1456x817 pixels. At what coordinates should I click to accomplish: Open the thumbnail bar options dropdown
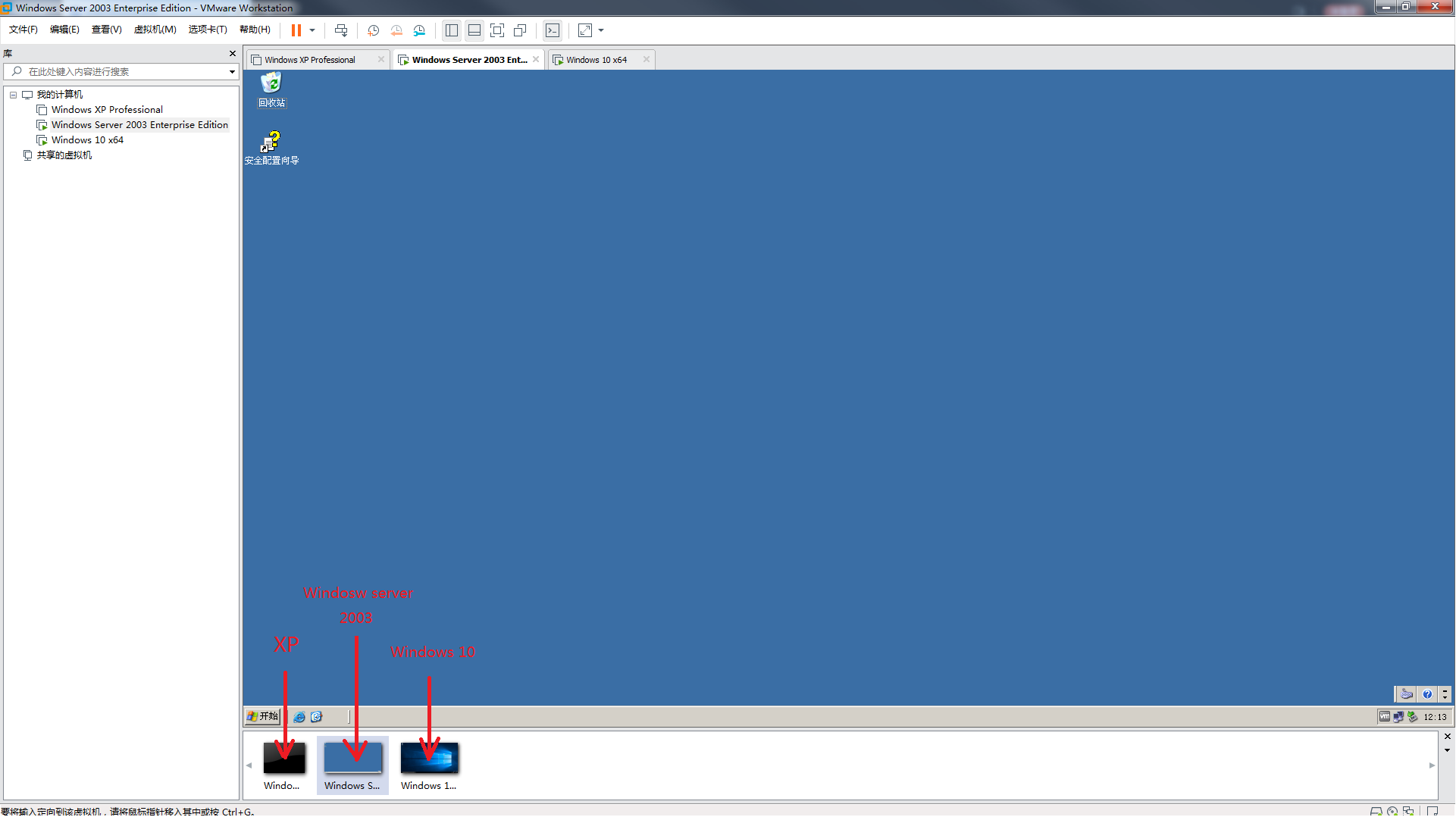point(1447,750)
